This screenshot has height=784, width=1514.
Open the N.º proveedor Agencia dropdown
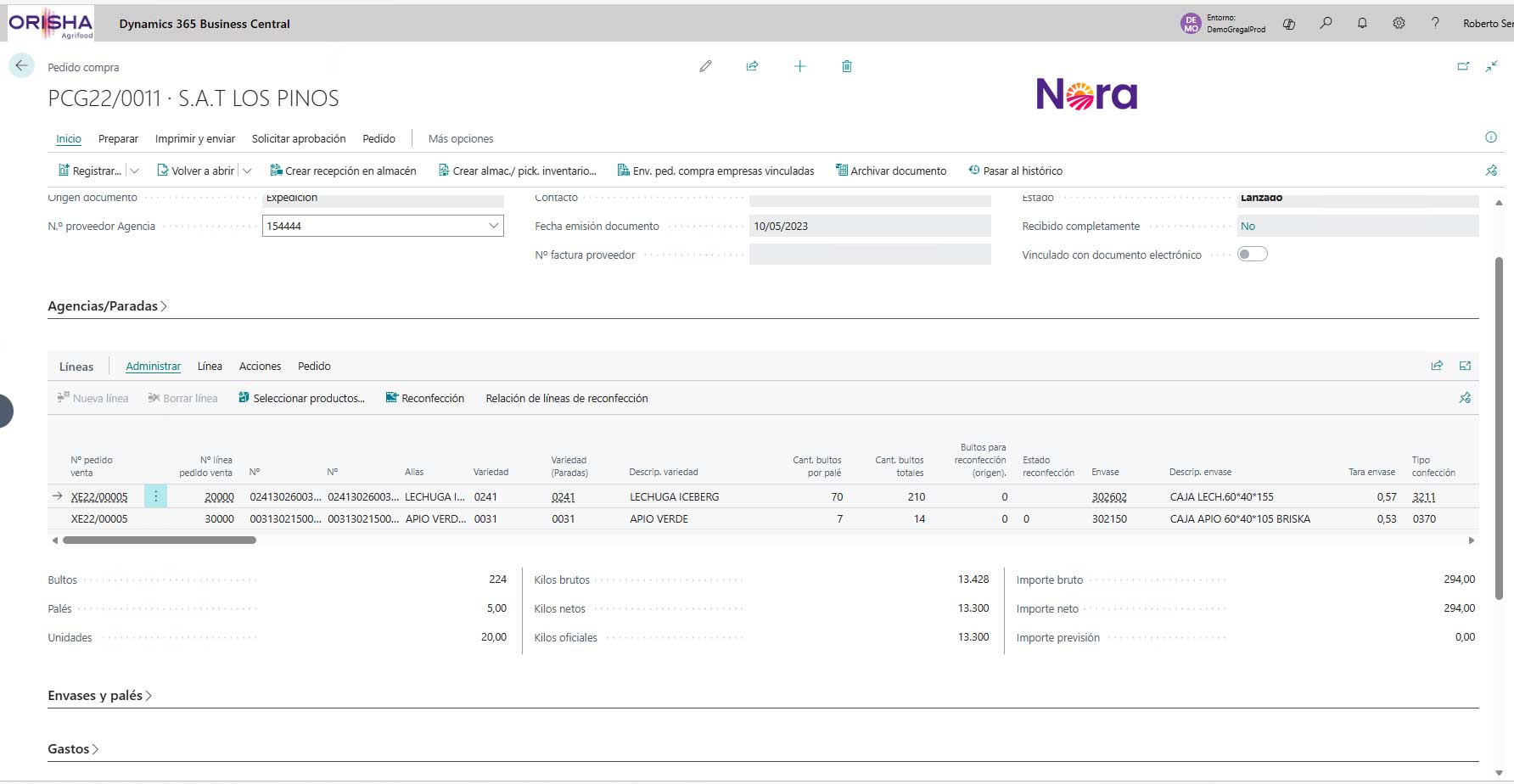click(x=493, y=226)
